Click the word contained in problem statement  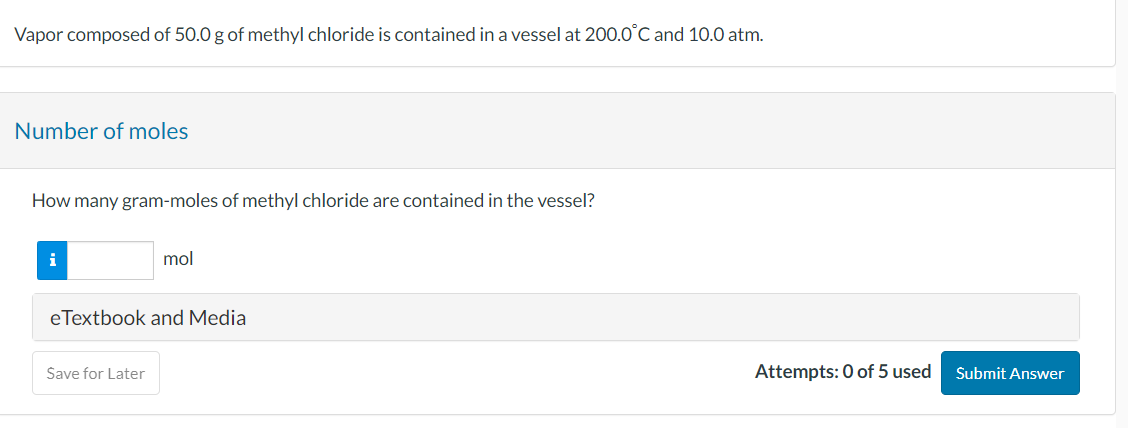427,35
